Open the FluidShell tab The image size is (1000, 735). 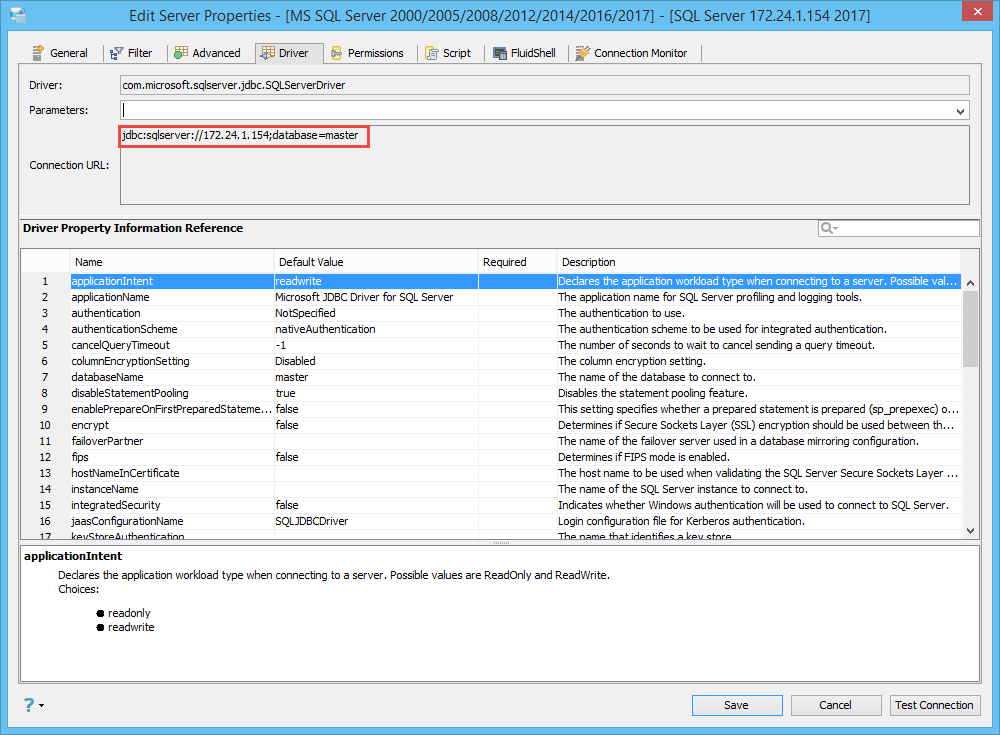pos(525,53)
